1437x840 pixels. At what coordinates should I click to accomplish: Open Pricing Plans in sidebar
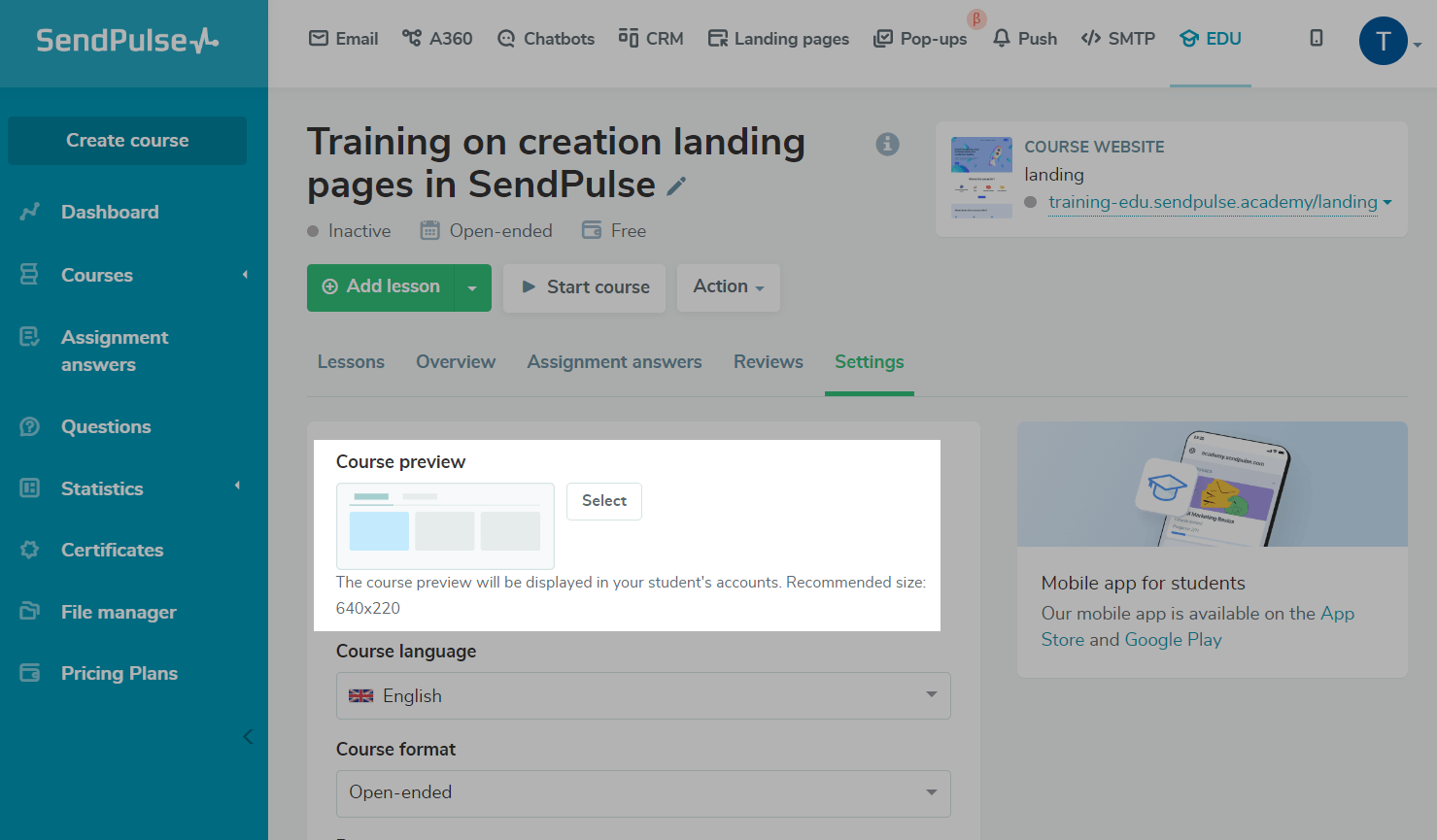119,673
